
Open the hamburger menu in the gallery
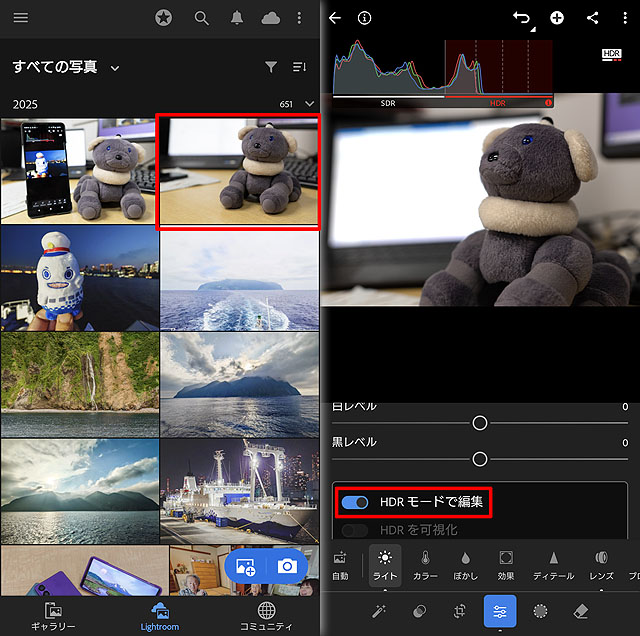[x=21, y=18]
